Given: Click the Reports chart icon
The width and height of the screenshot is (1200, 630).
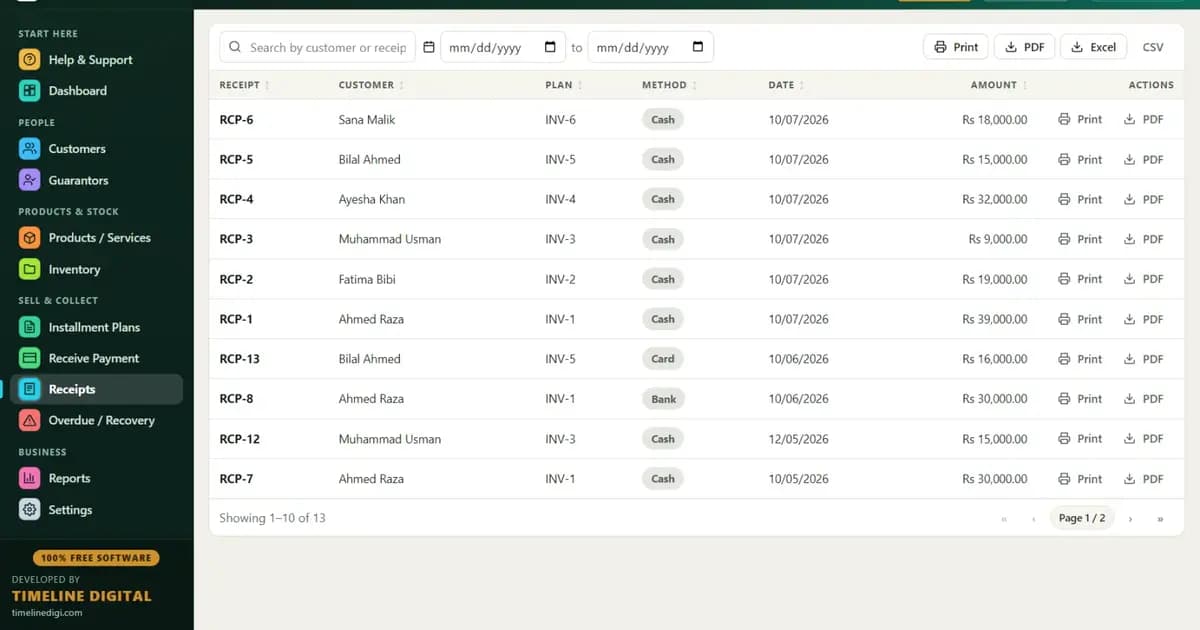Looking at the screenshot, I should click(30, 478).
